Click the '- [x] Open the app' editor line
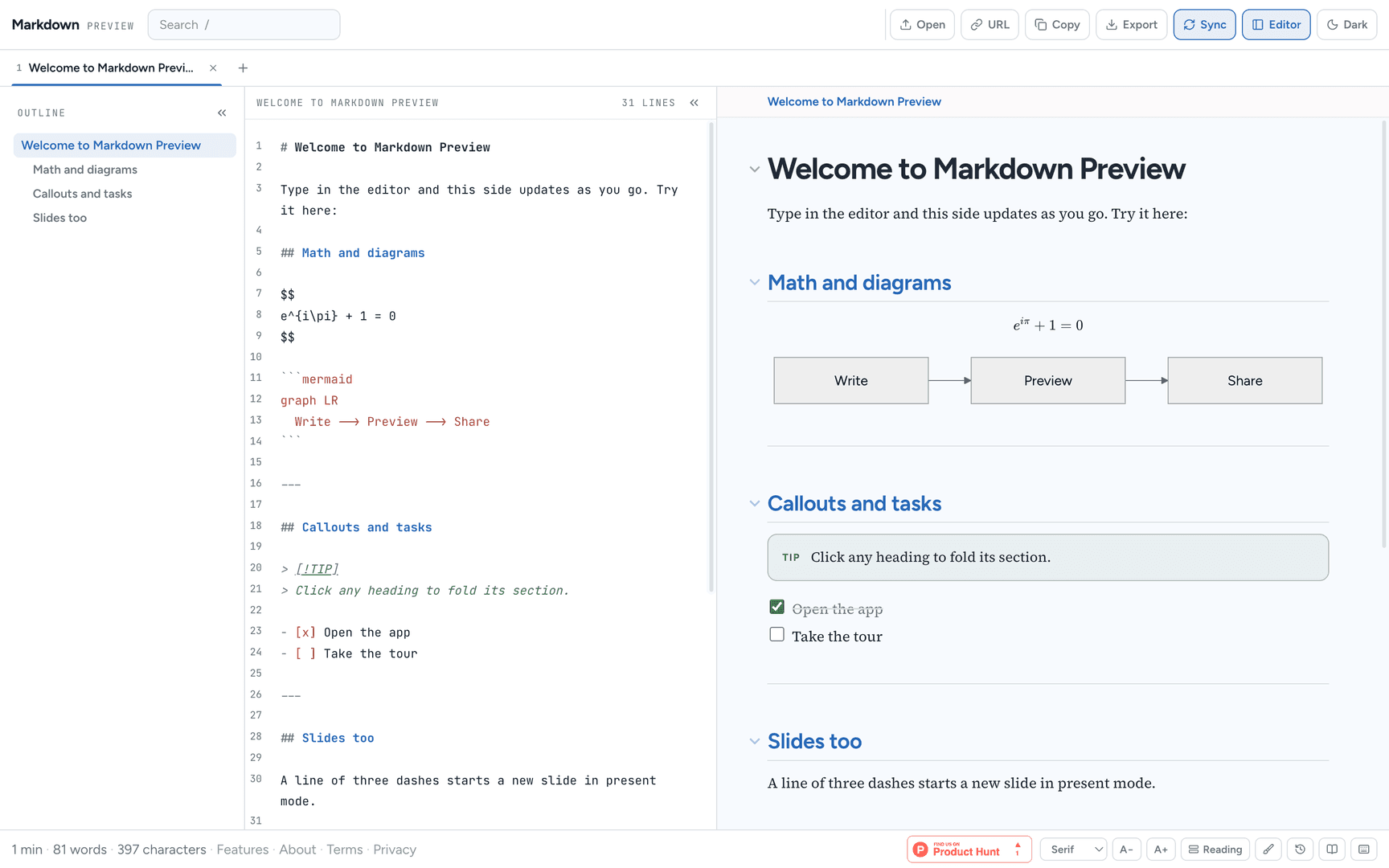 (346, 633)
